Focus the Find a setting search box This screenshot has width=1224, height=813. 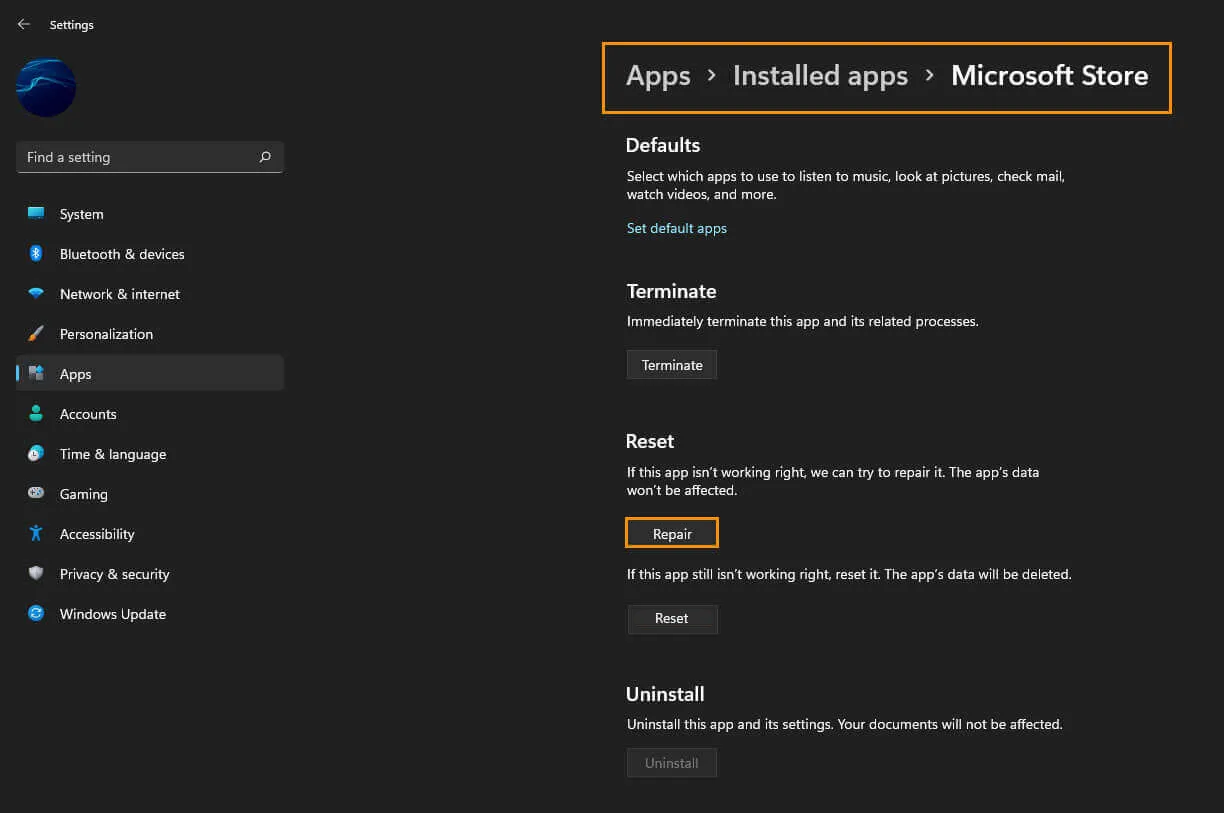(x=150, y=157)
